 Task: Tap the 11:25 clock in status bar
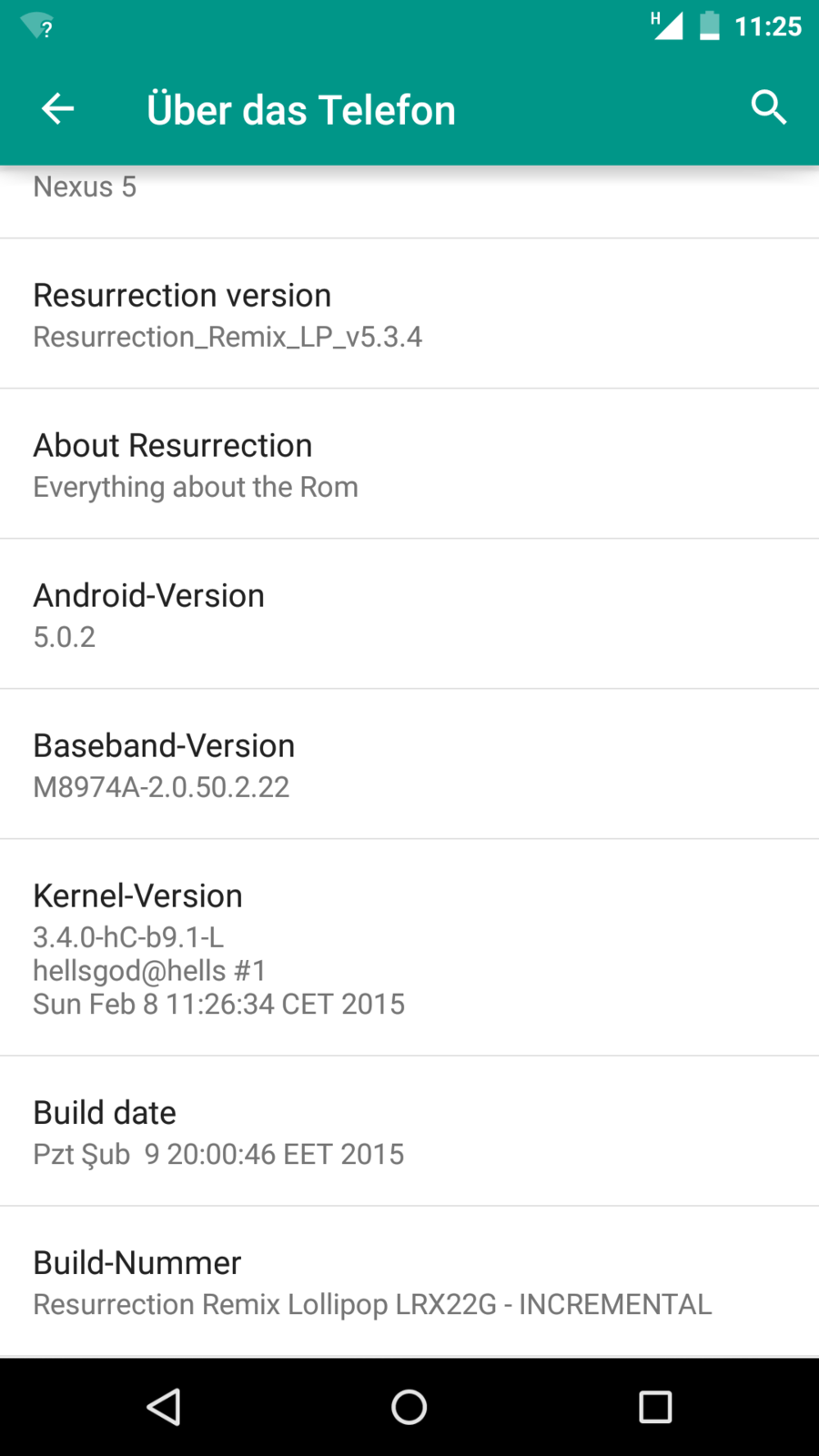click(x=768, y=26)
